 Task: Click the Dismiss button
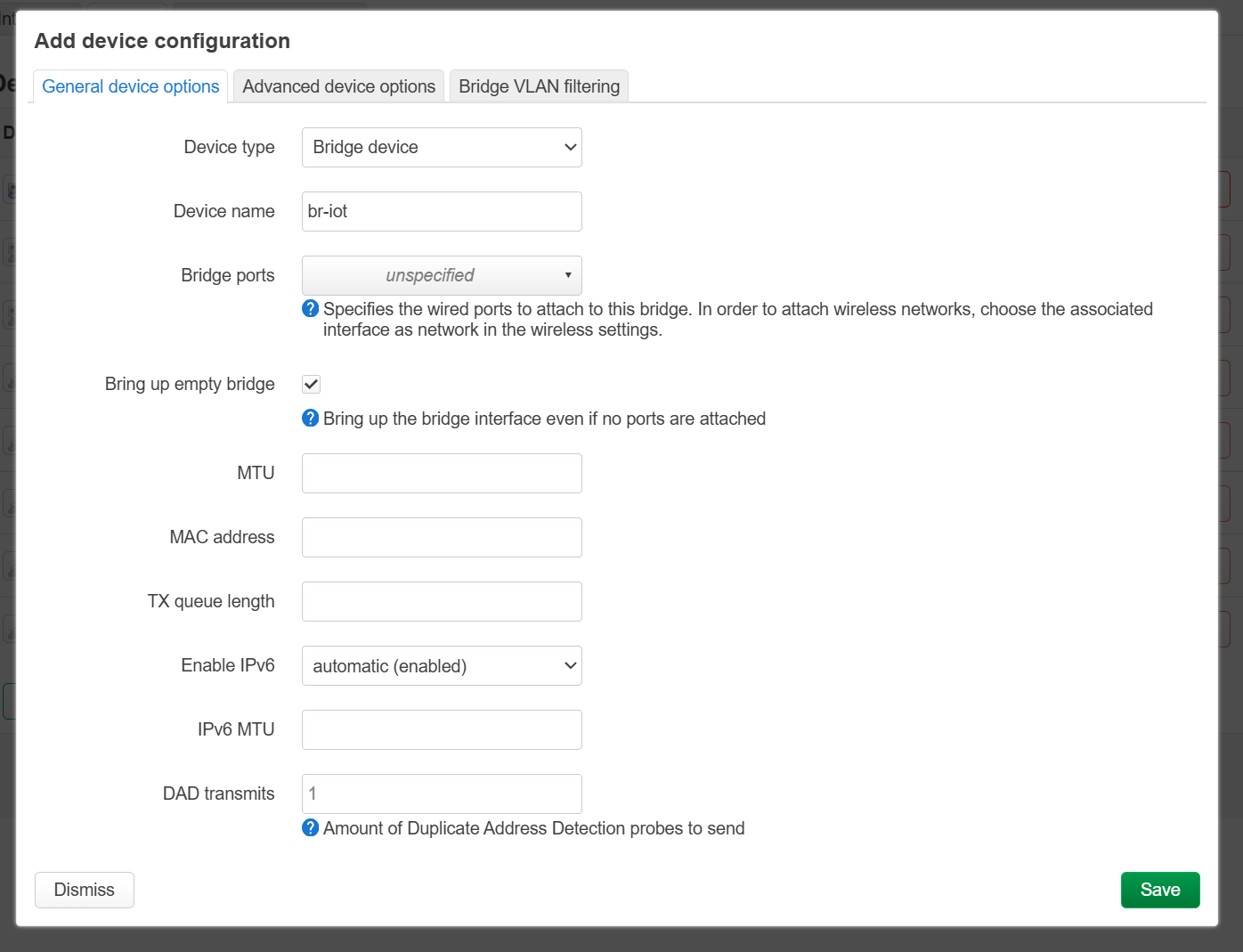tap(85, 890)
